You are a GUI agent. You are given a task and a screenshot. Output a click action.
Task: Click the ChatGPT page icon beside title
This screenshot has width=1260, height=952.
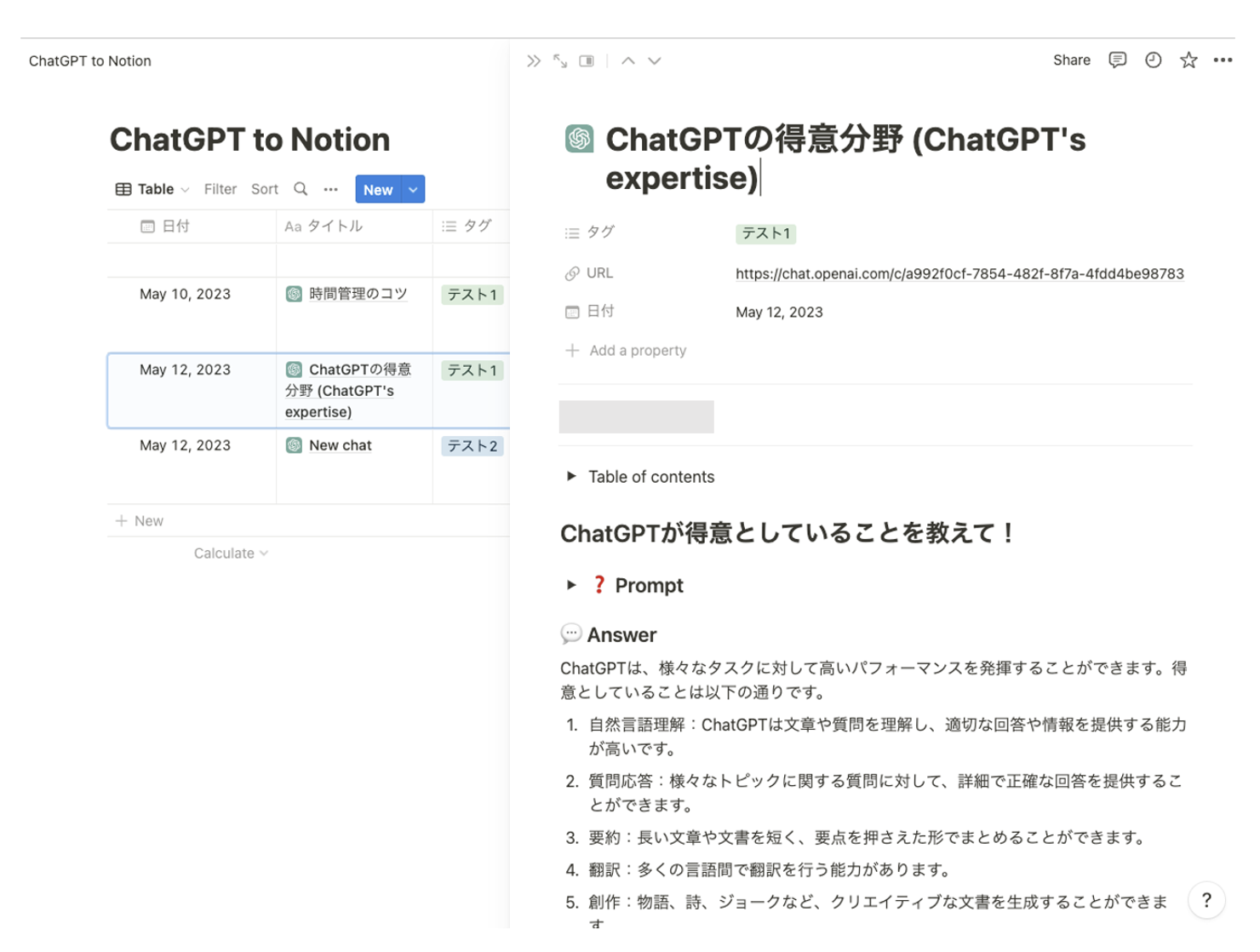pos(580,139)
